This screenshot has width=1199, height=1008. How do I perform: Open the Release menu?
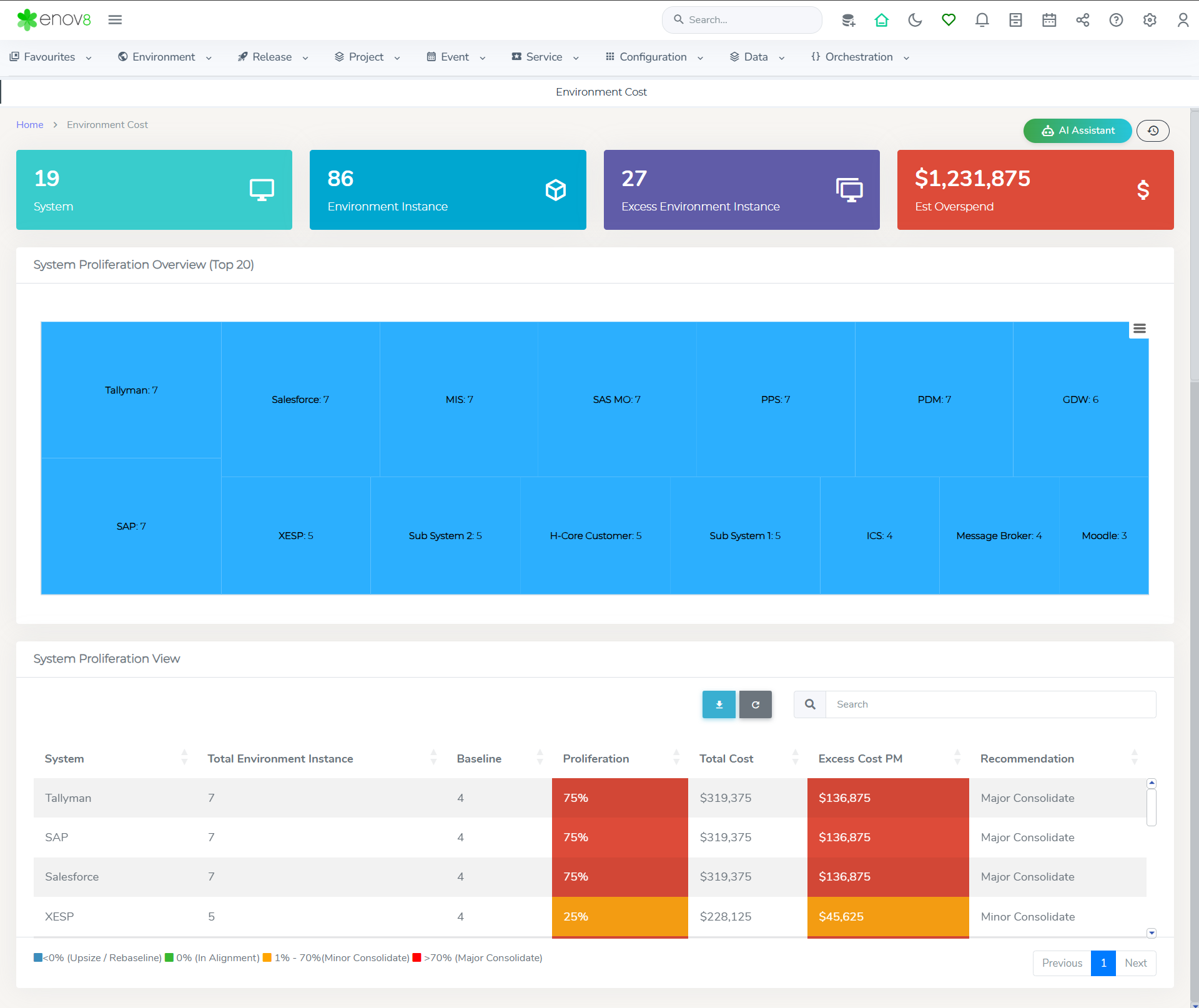tap(273, 57)
